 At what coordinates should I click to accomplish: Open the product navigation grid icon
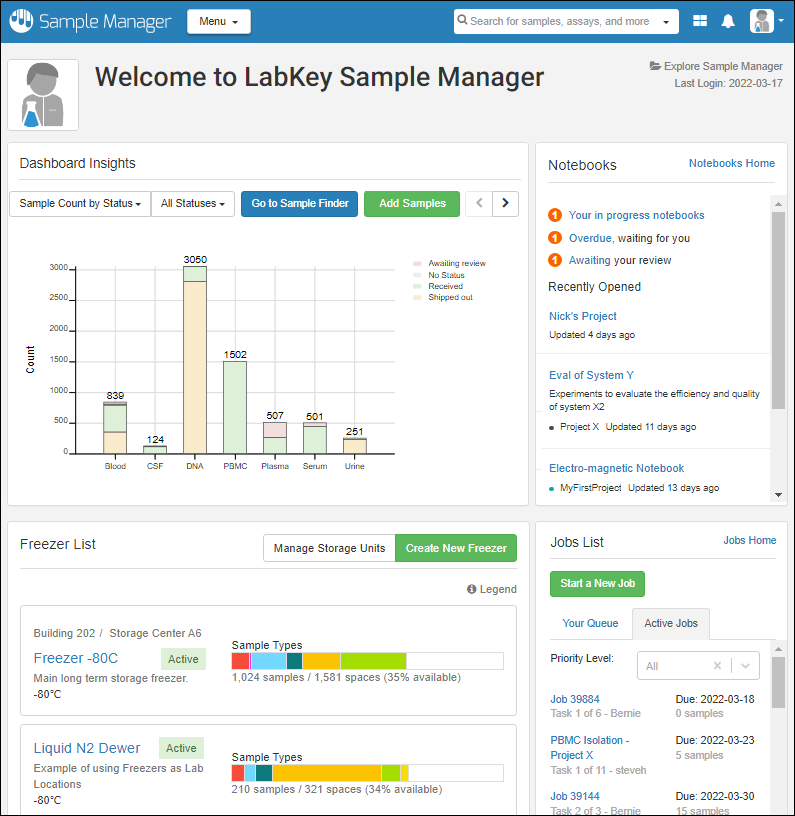(700, 21)
